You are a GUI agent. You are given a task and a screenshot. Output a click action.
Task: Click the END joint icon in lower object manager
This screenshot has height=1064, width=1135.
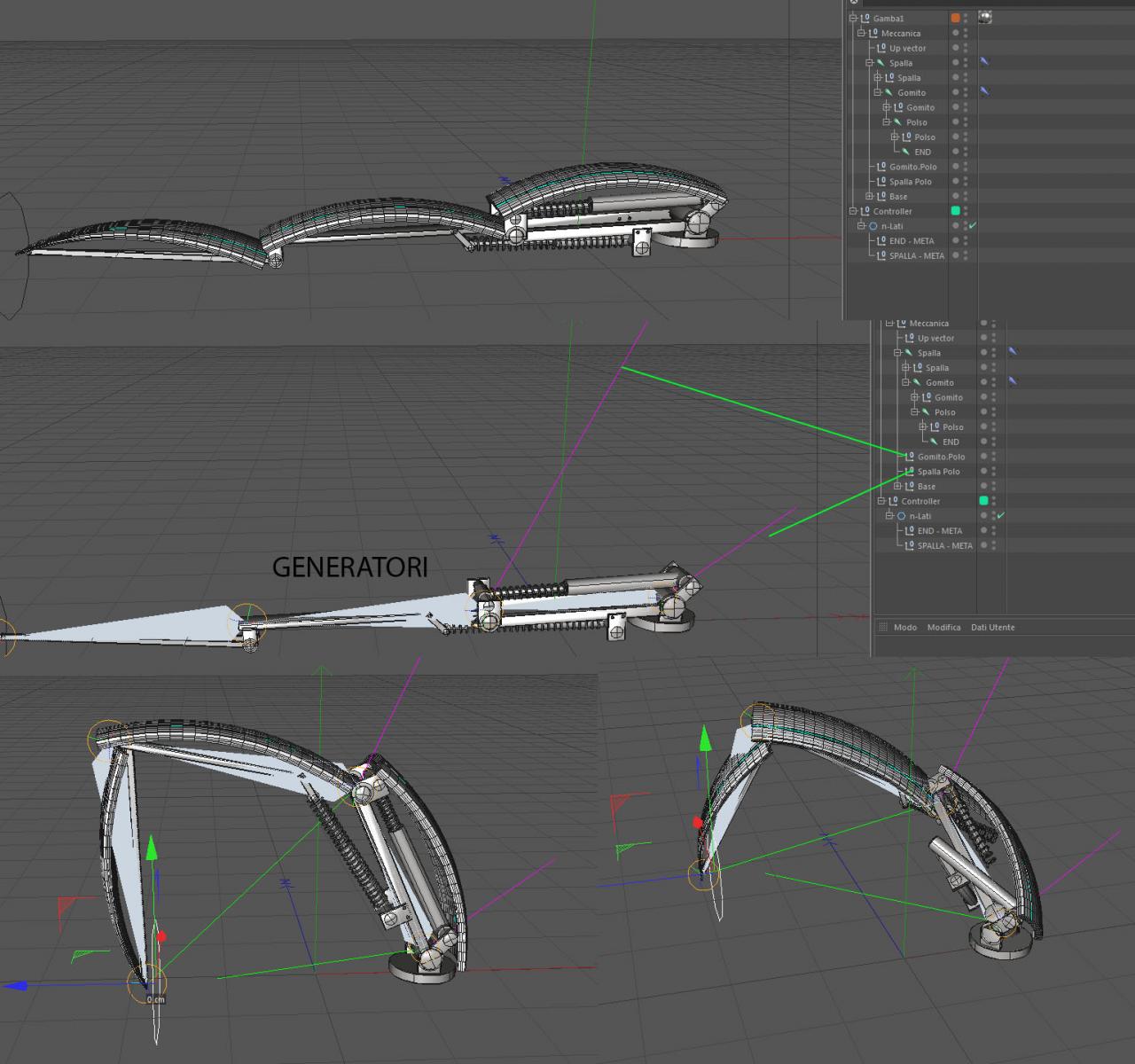935,442
